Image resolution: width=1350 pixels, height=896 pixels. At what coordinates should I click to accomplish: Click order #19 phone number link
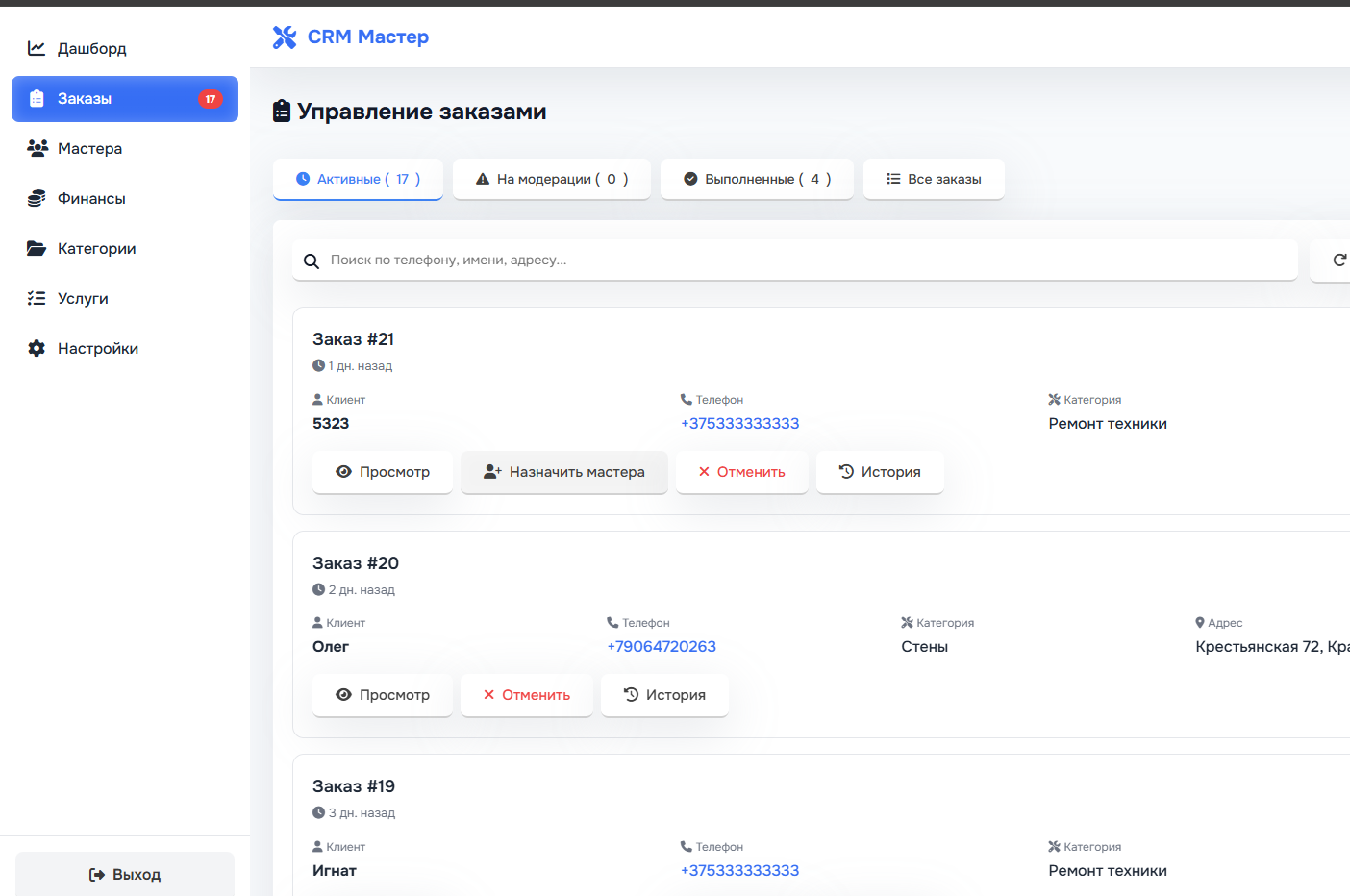point(740,871)
